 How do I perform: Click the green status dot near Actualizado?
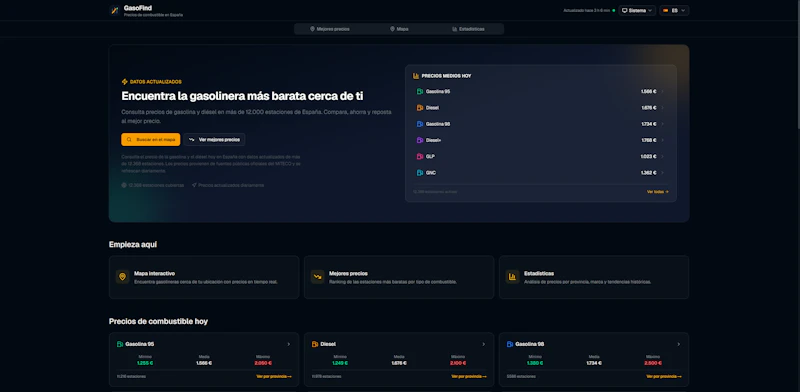coord(614,10)
